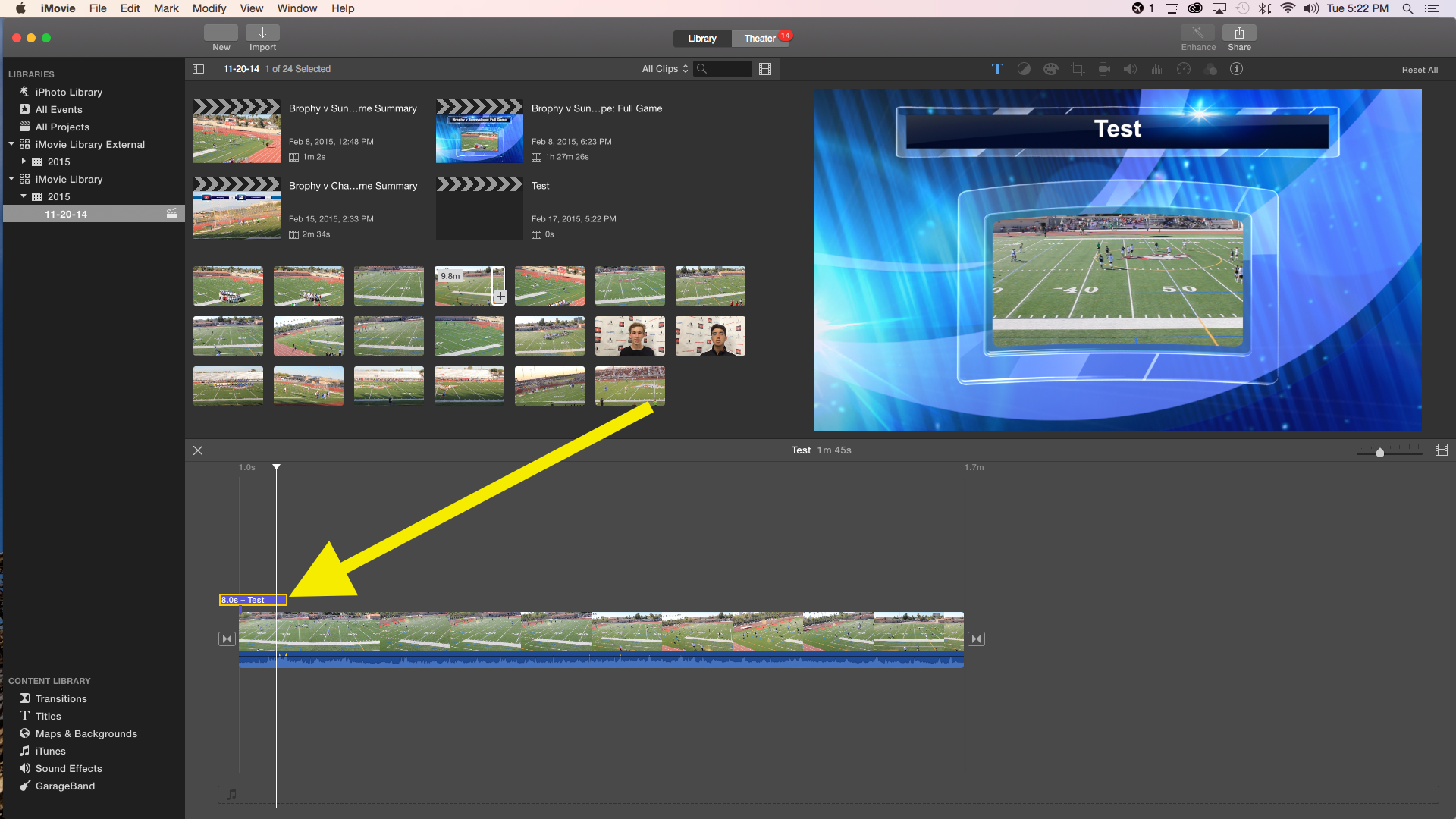The image size is (1456, 819).
Task: Select the Color Correction palette tool
Action: coord(1050,69)
